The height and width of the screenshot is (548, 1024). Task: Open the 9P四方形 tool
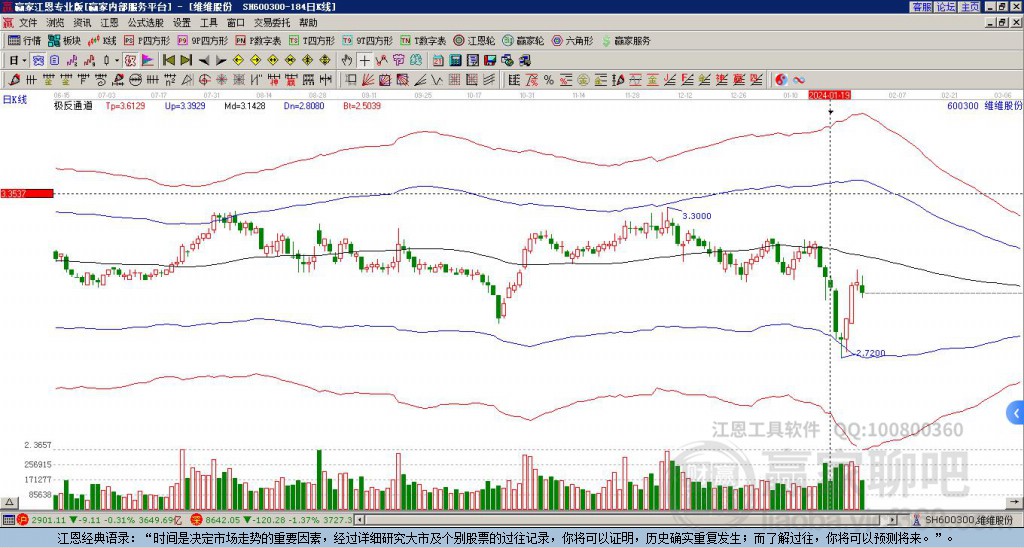coord(202,40)
